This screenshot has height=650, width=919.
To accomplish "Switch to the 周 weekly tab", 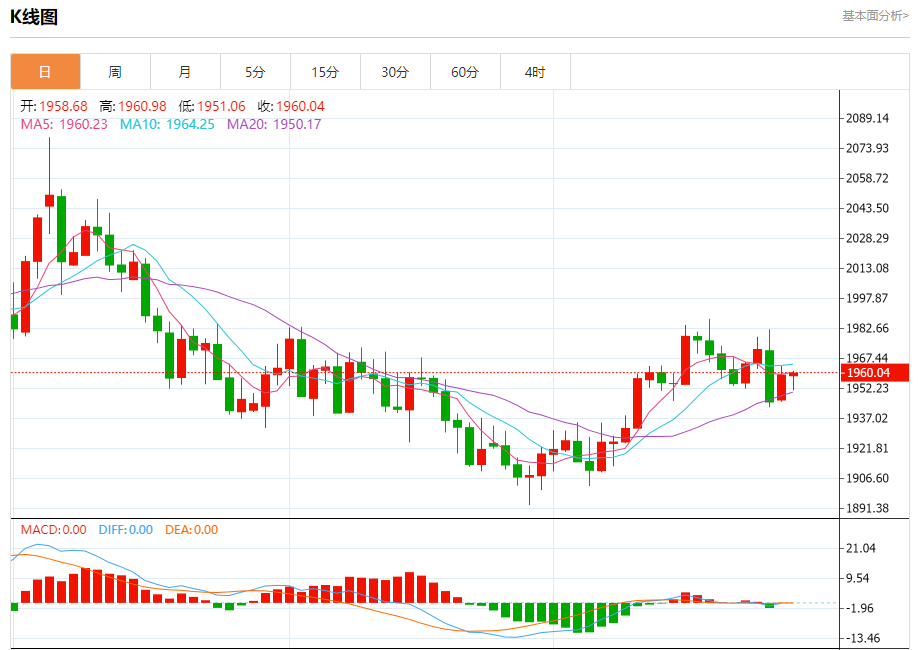I will pyautogui.click(x=115, y=72).
